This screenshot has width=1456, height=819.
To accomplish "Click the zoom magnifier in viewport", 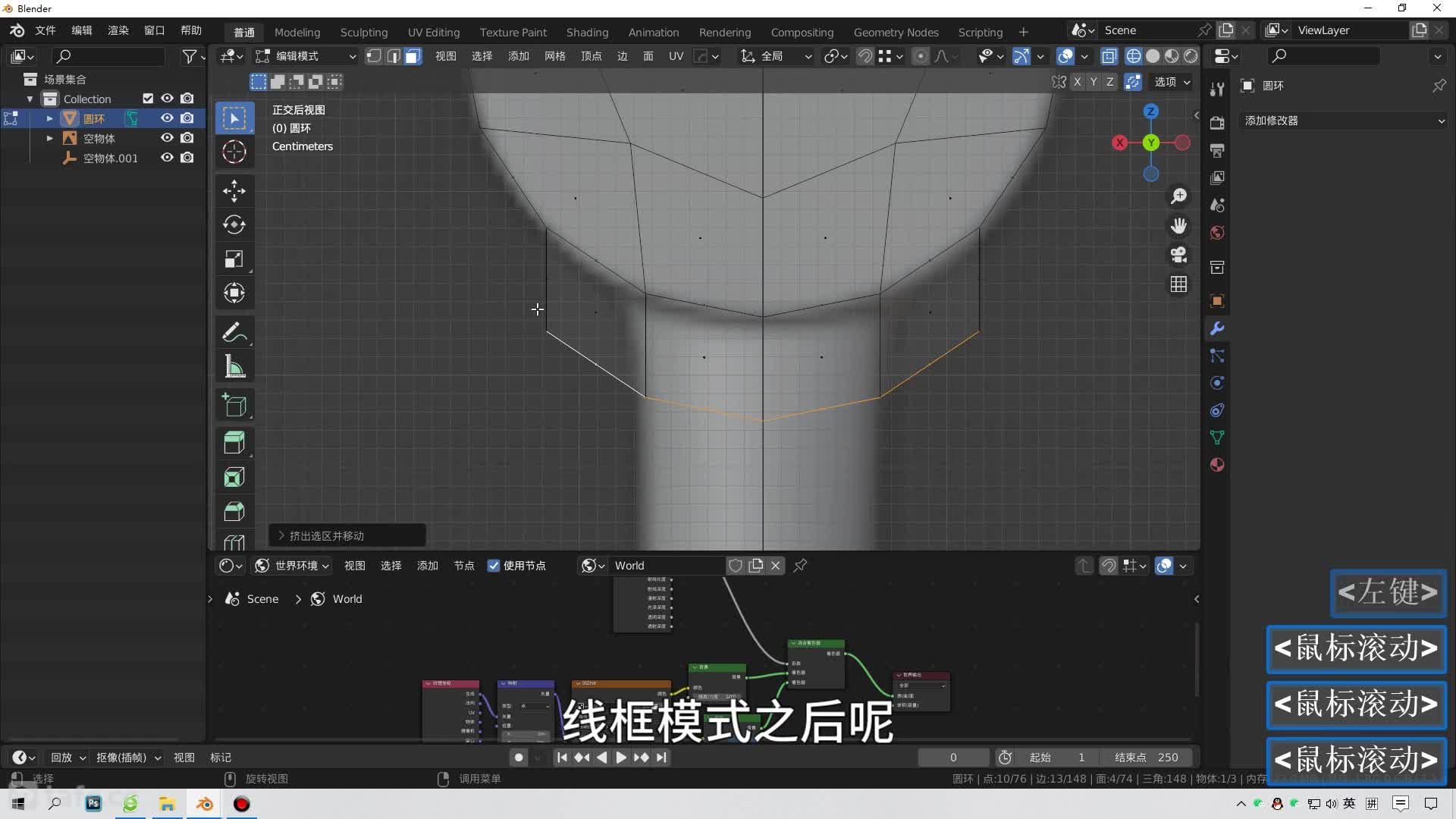I will click(1178, 196).
